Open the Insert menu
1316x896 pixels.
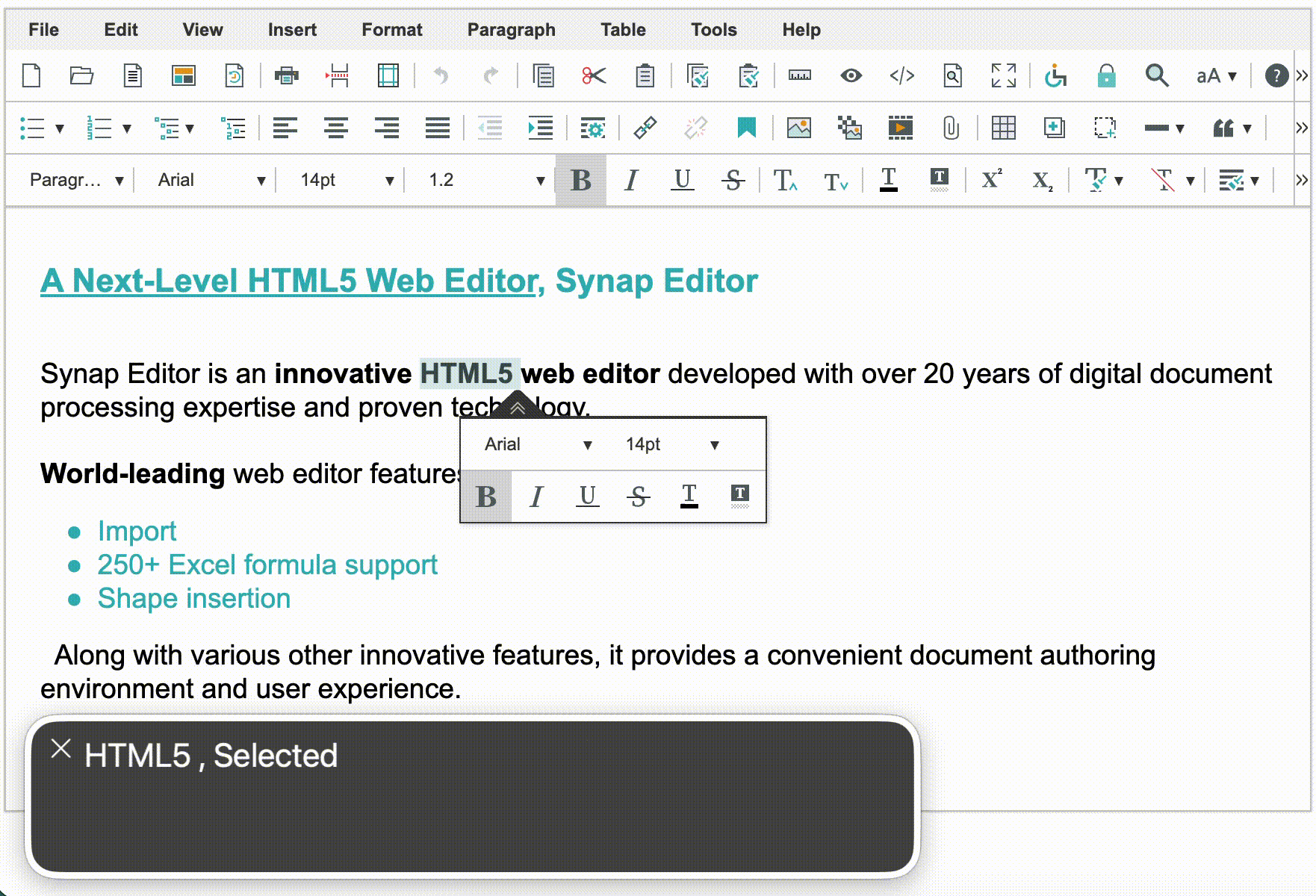click(x=292, y=30)
